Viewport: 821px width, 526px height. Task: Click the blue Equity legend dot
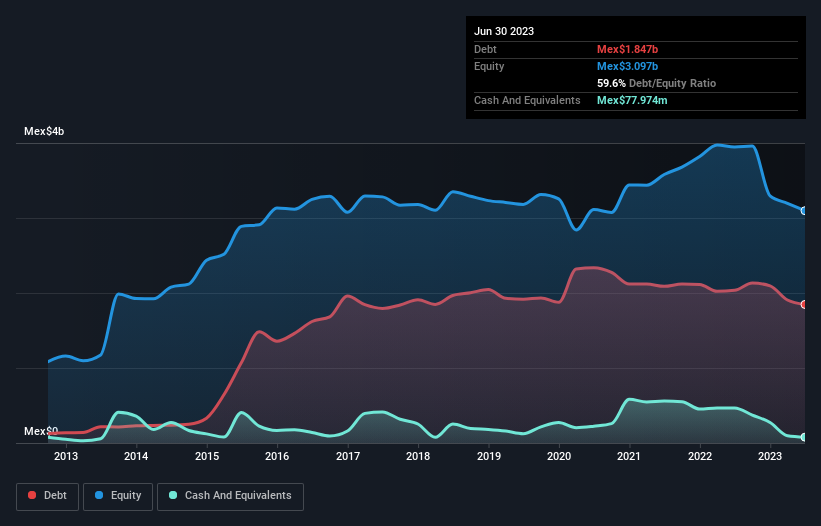(x=99, y=495)
